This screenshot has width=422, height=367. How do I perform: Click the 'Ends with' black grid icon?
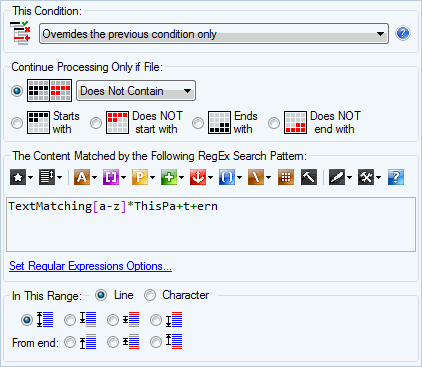point(219,123)
